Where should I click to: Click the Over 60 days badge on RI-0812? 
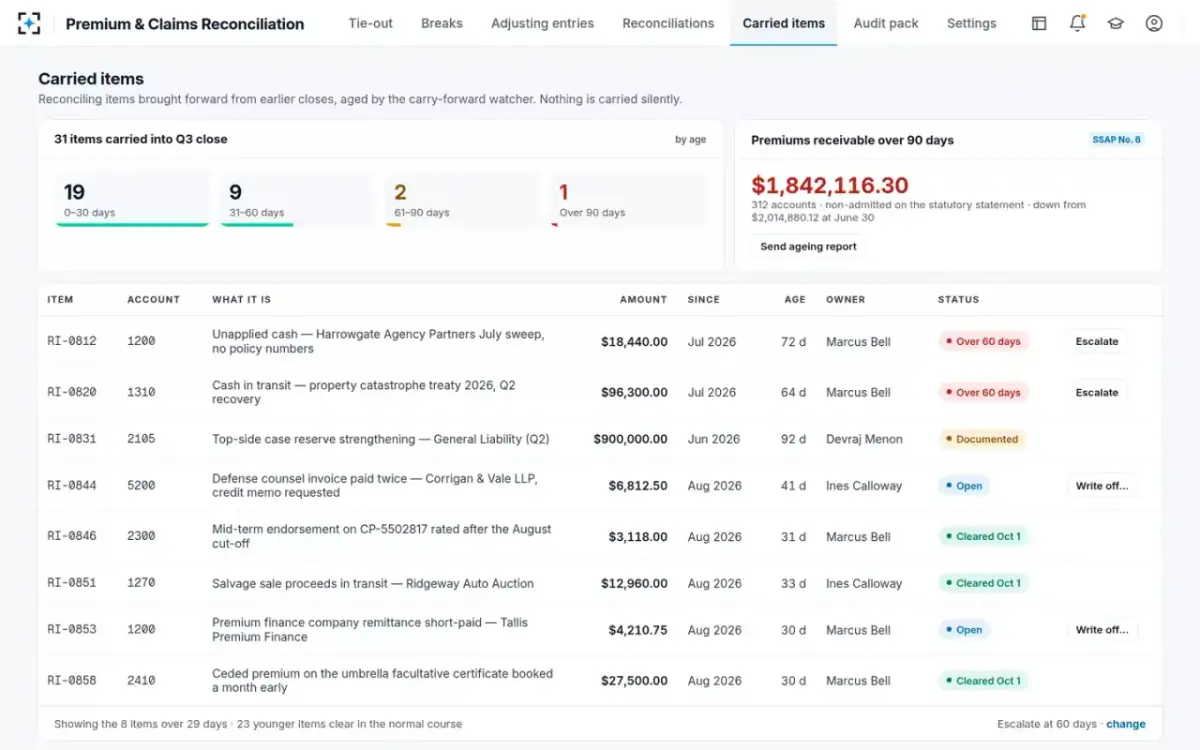(984, 342)
